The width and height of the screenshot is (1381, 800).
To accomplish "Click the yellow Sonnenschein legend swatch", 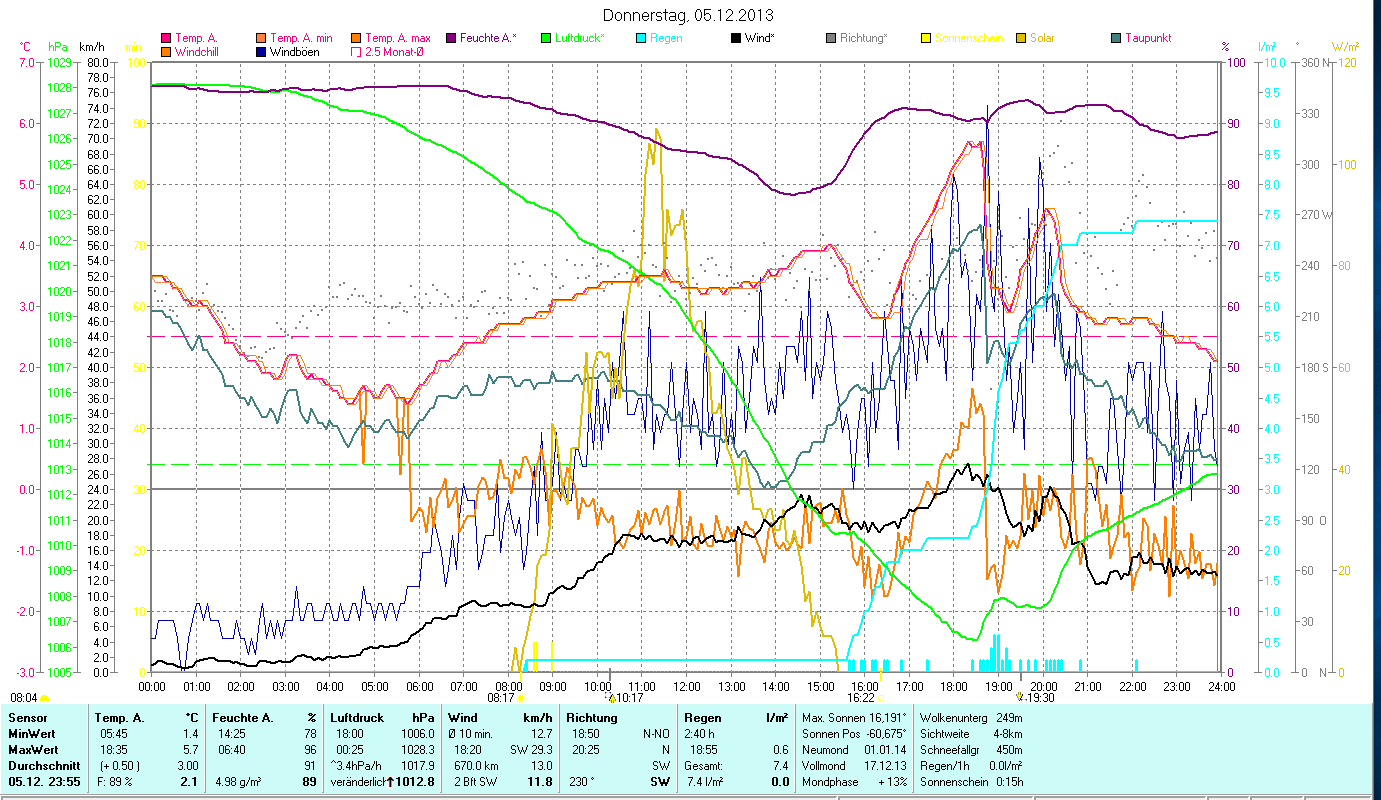I will click(926, 38).
